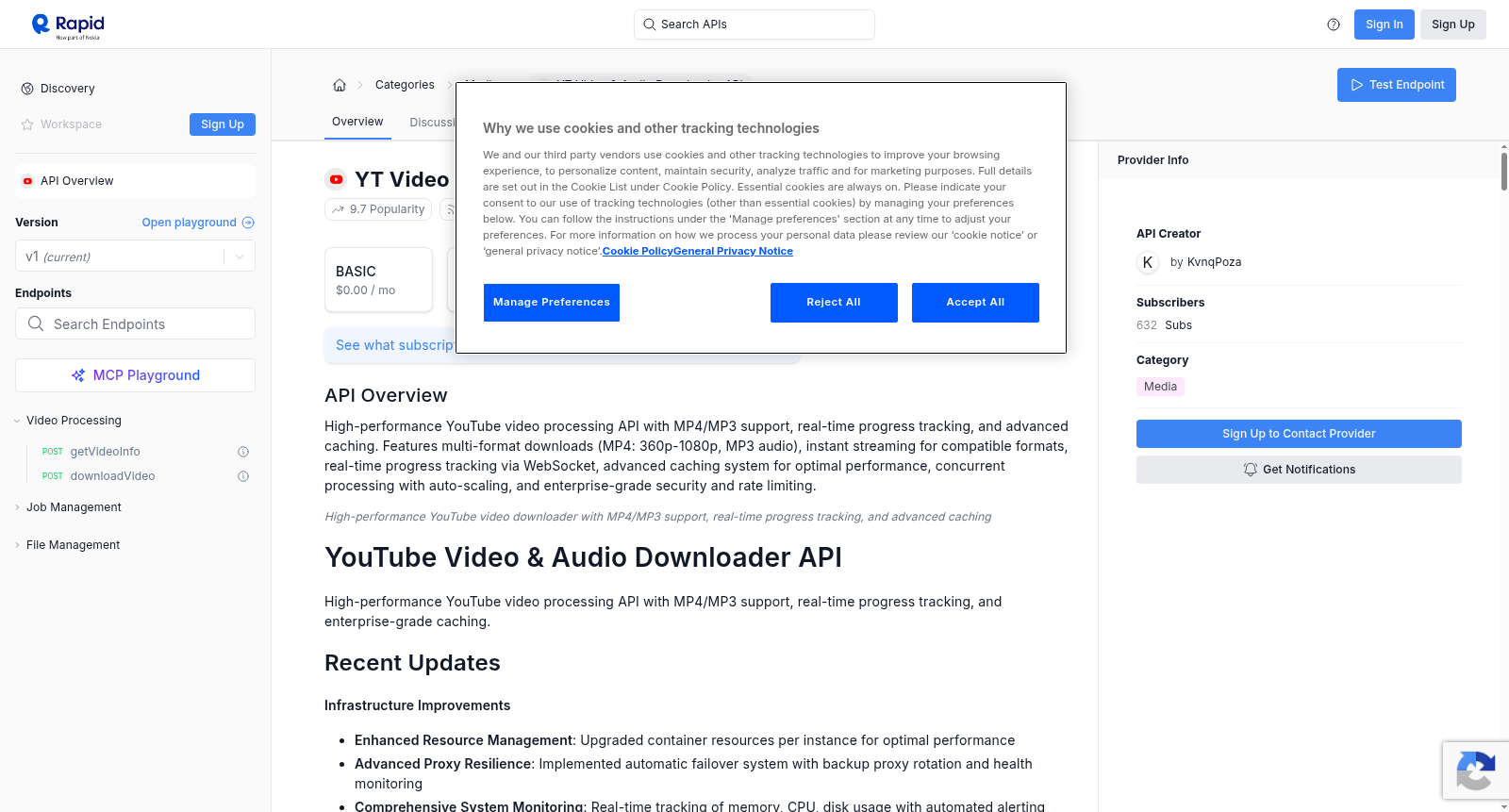Screen dimensions: 1509x812
Task: Open Manage Preferences for cookies
Action: tap(552, 303)
